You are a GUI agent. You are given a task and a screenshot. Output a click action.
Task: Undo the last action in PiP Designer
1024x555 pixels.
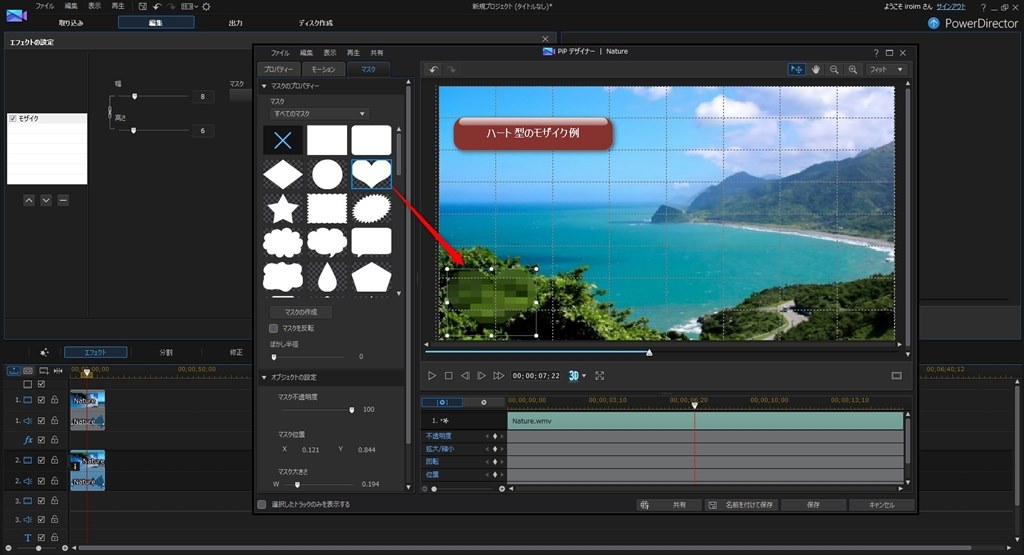(433, 69)
